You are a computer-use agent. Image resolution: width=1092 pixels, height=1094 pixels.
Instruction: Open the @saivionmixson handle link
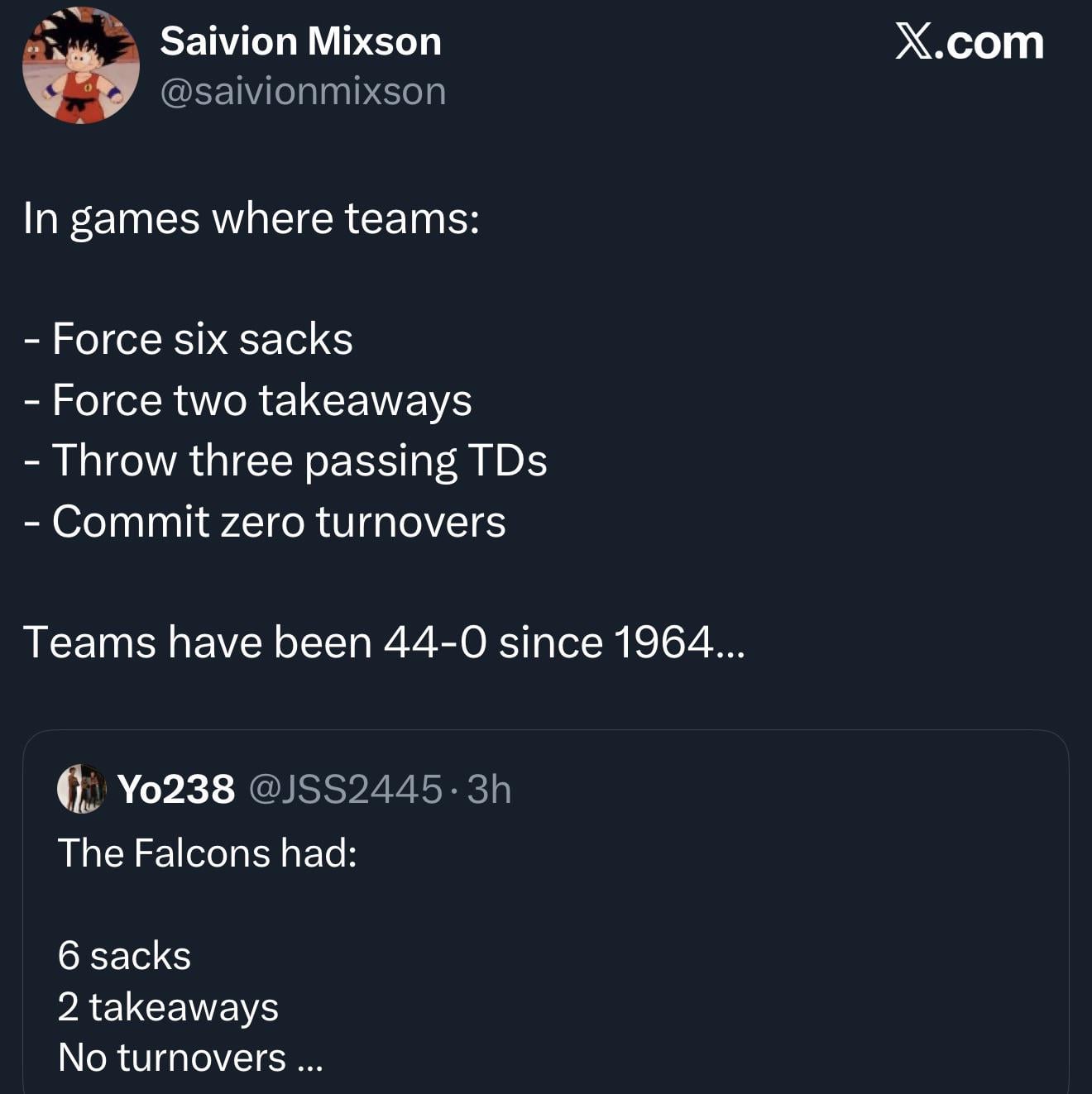tap(303, 91)
